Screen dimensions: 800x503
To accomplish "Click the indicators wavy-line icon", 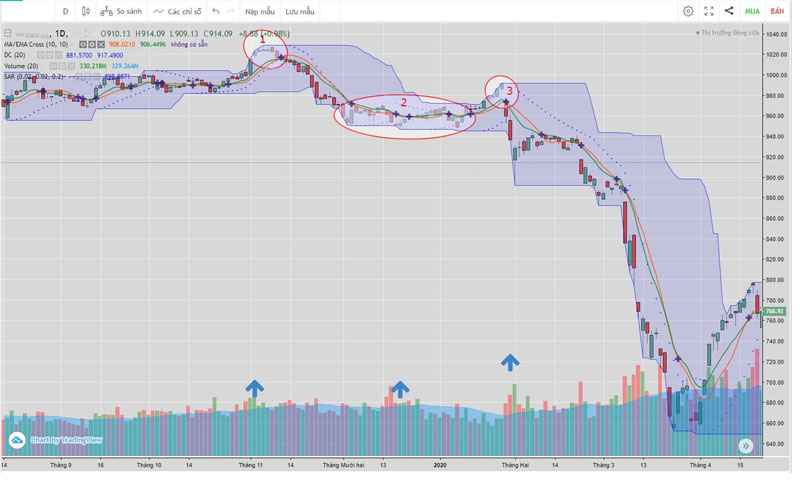I will (158, 11).
